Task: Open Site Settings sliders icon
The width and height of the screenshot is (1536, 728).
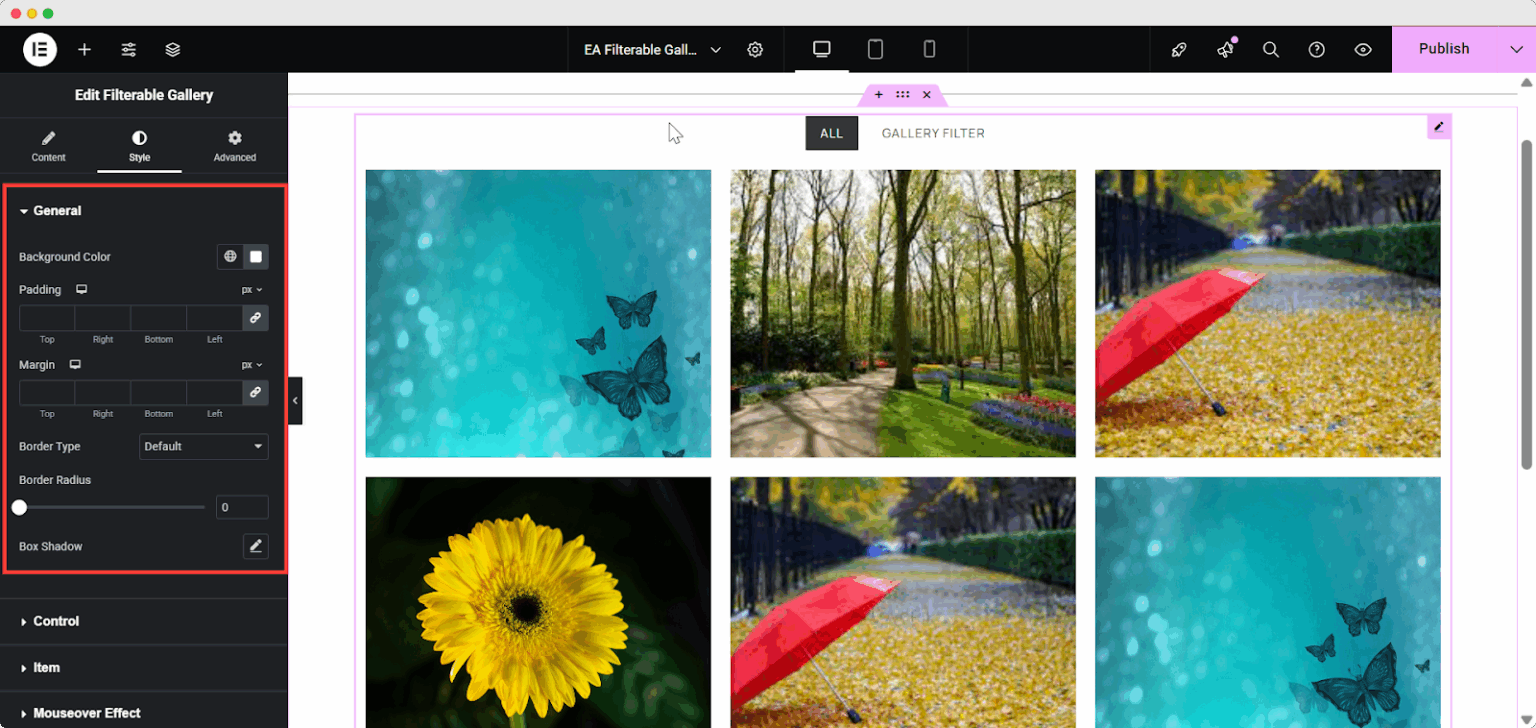Action: point(128,48)
